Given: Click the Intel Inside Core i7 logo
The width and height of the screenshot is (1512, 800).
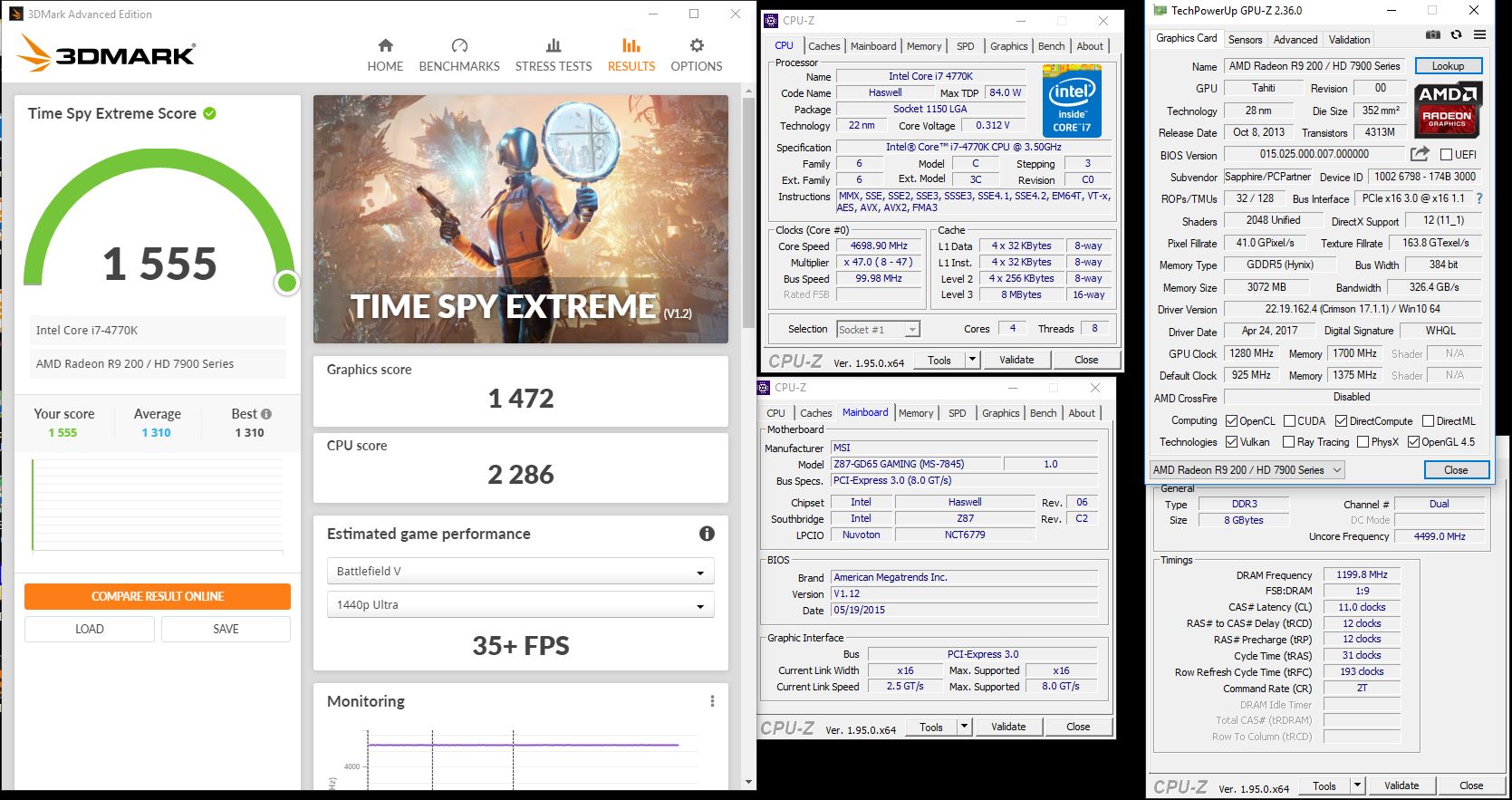Looking at the screenshot, I should 1072,101.
